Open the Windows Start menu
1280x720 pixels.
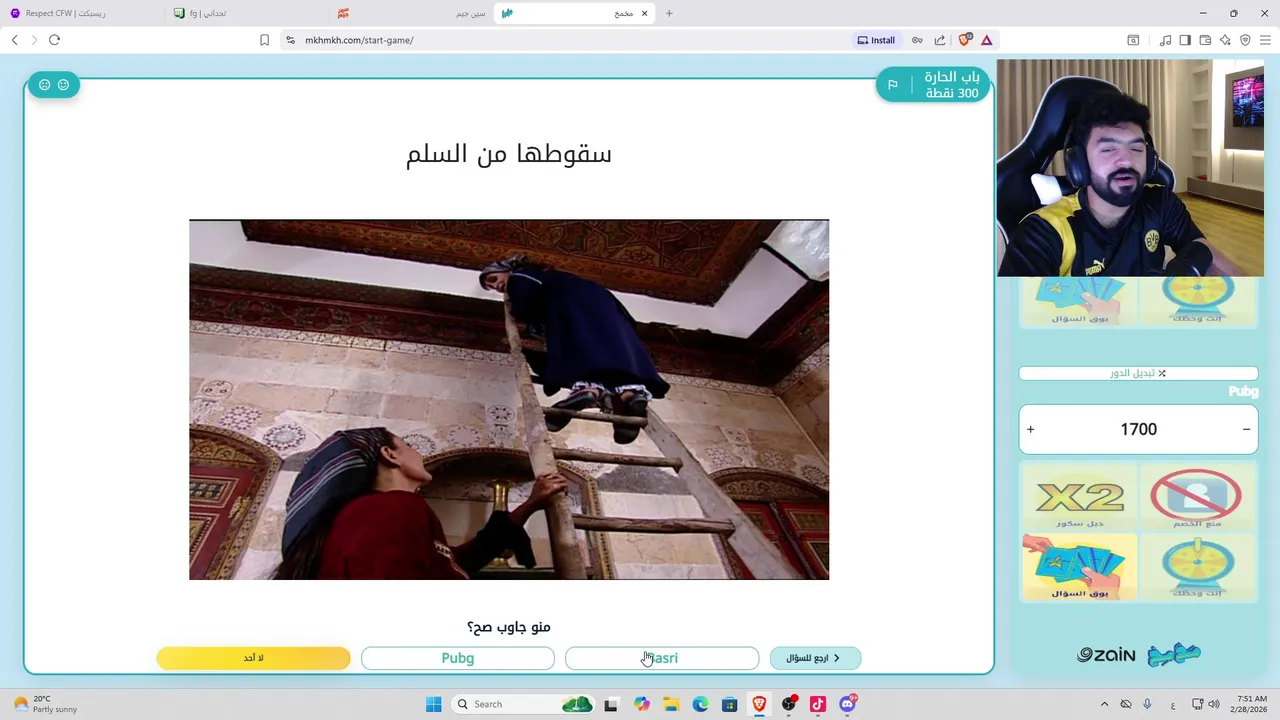(433, 704)
